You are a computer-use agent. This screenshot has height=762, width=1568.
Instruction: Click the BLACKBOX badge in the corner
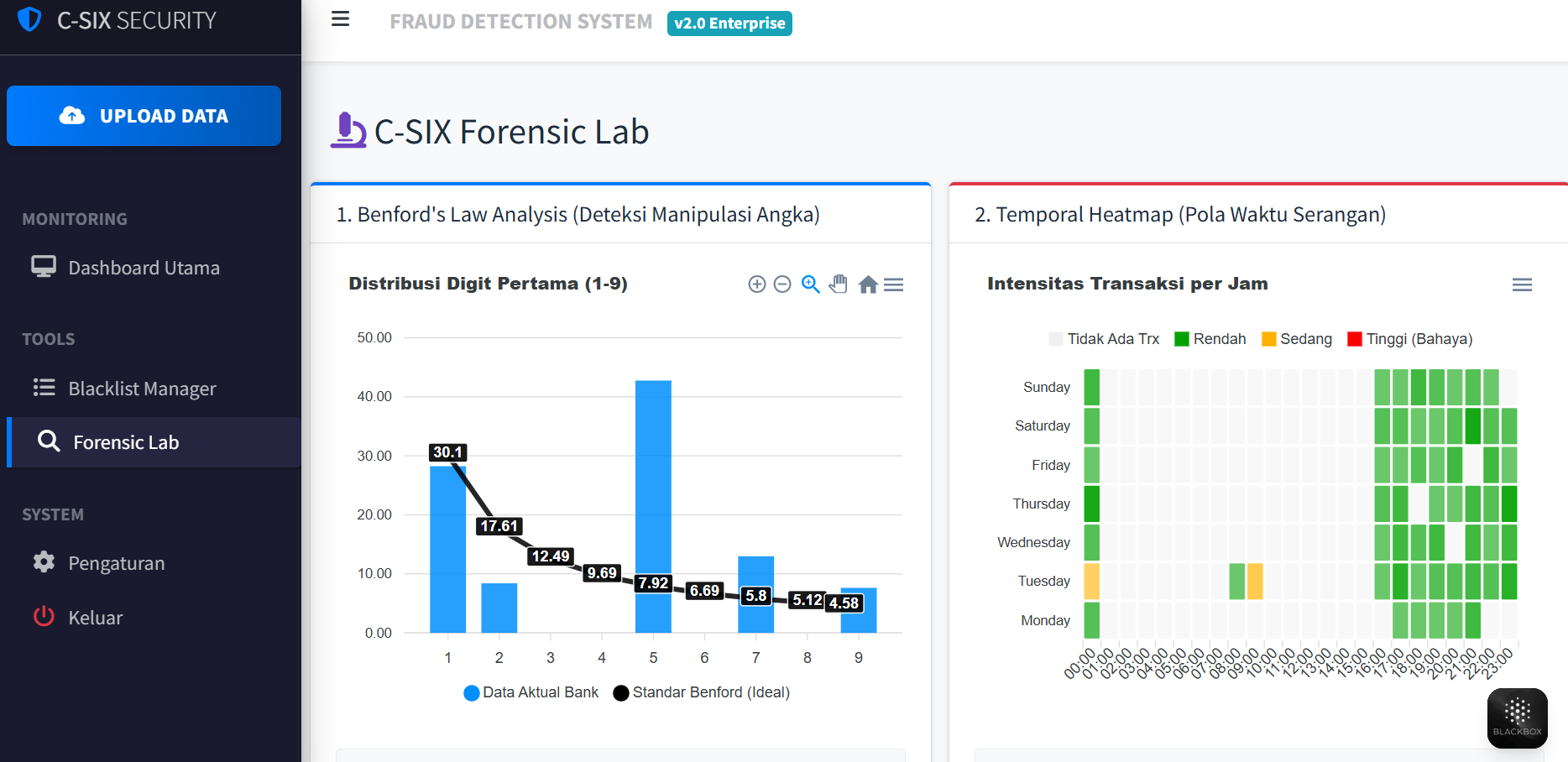(x=1517, y=718)
